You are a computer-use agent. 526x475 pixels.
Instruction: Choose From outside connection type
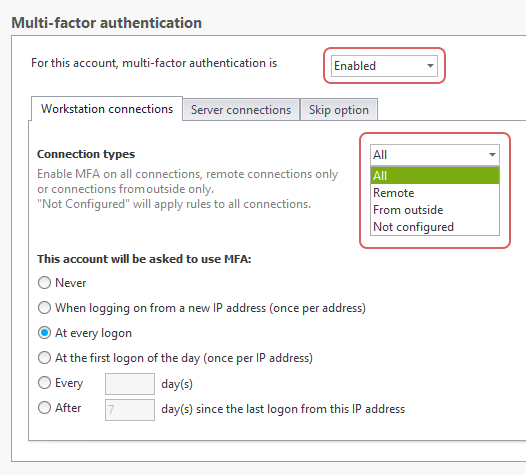435,210
